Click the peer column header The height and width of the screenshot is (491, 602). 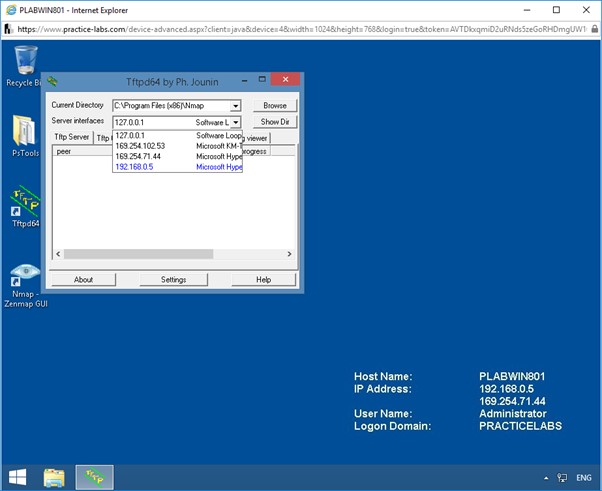pos(82,151)
